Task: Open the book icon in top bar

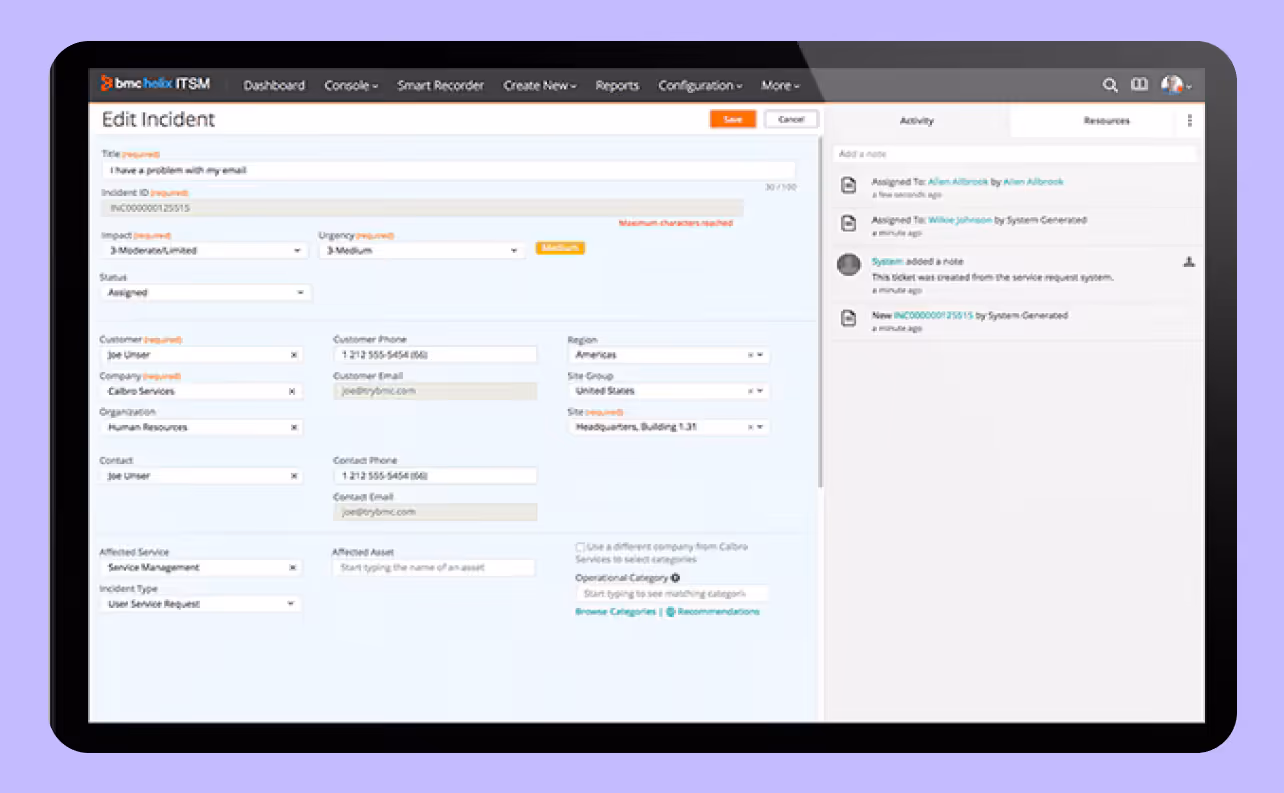Action: point(1139,85)
